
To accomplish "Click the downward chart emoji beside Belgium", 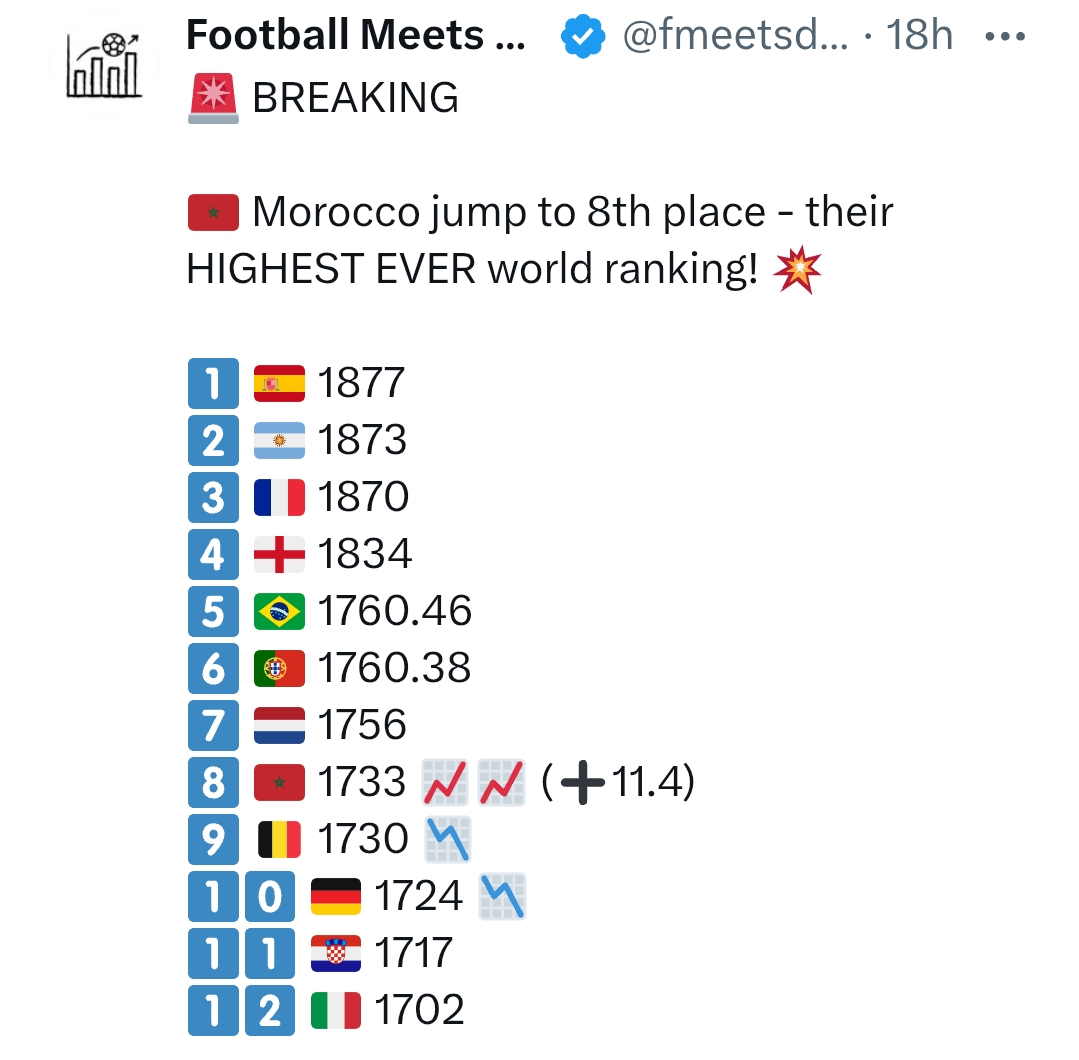I will click(x=447, y=840).
